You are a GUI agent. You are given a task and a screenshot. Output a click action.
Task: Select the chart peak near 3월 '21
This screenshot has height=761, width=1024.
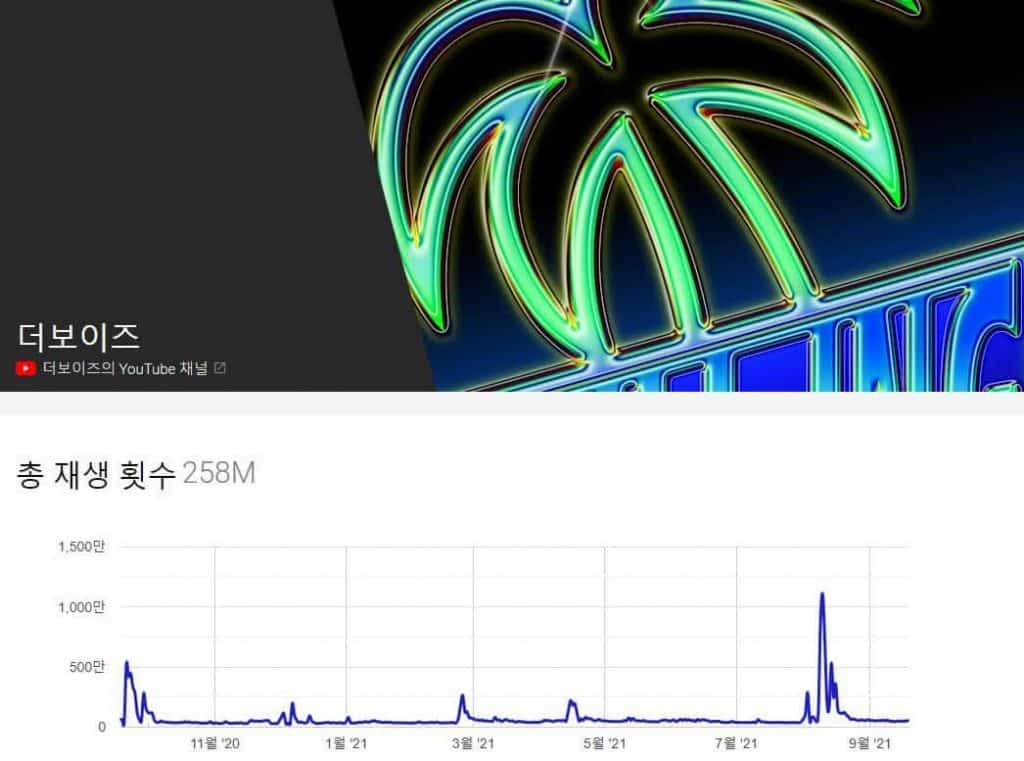pos(462,696)
